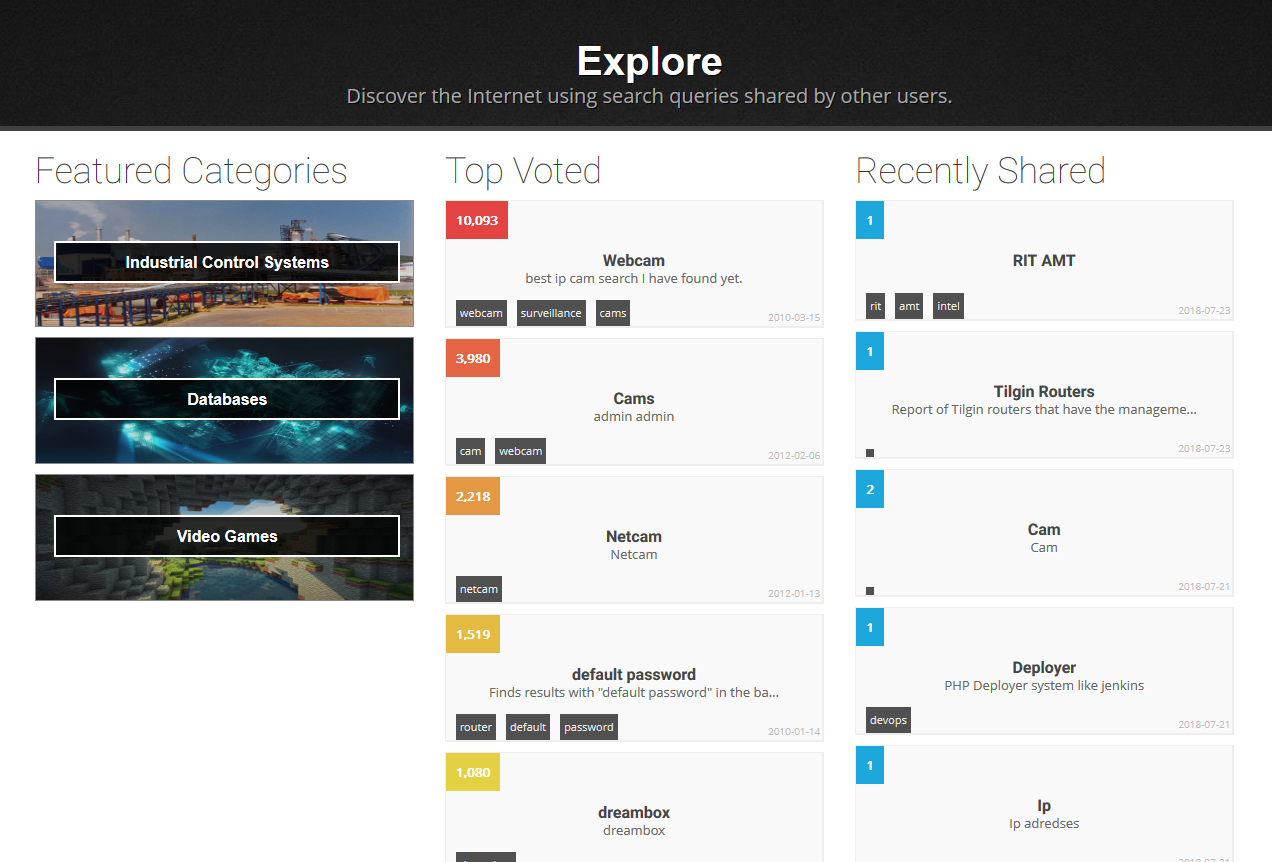
Task: Click the 3,980 vote badge
Action: [473, 358]
